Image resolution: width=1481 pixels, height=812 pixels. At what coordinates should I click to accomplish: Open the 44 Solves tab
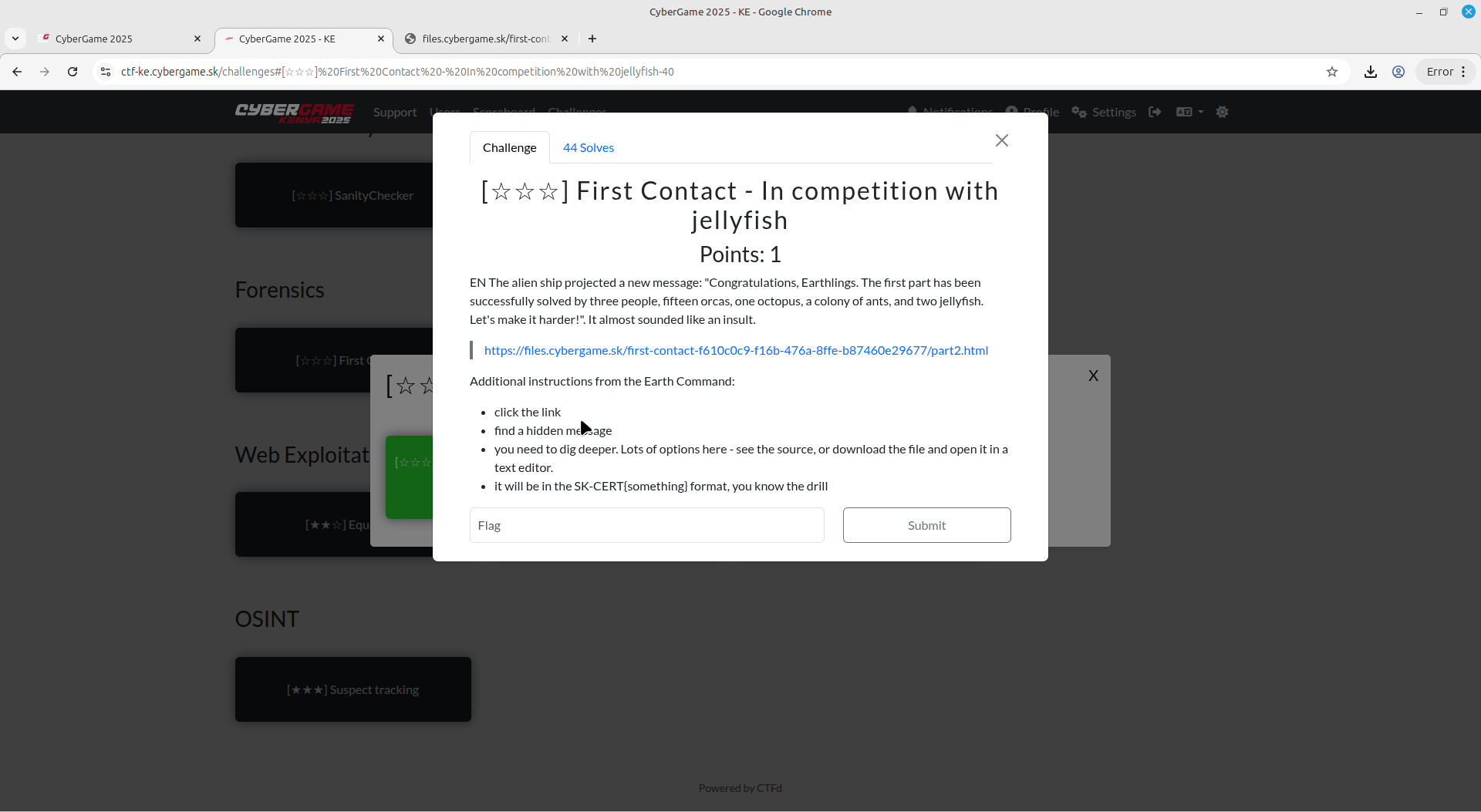point(588,147)
